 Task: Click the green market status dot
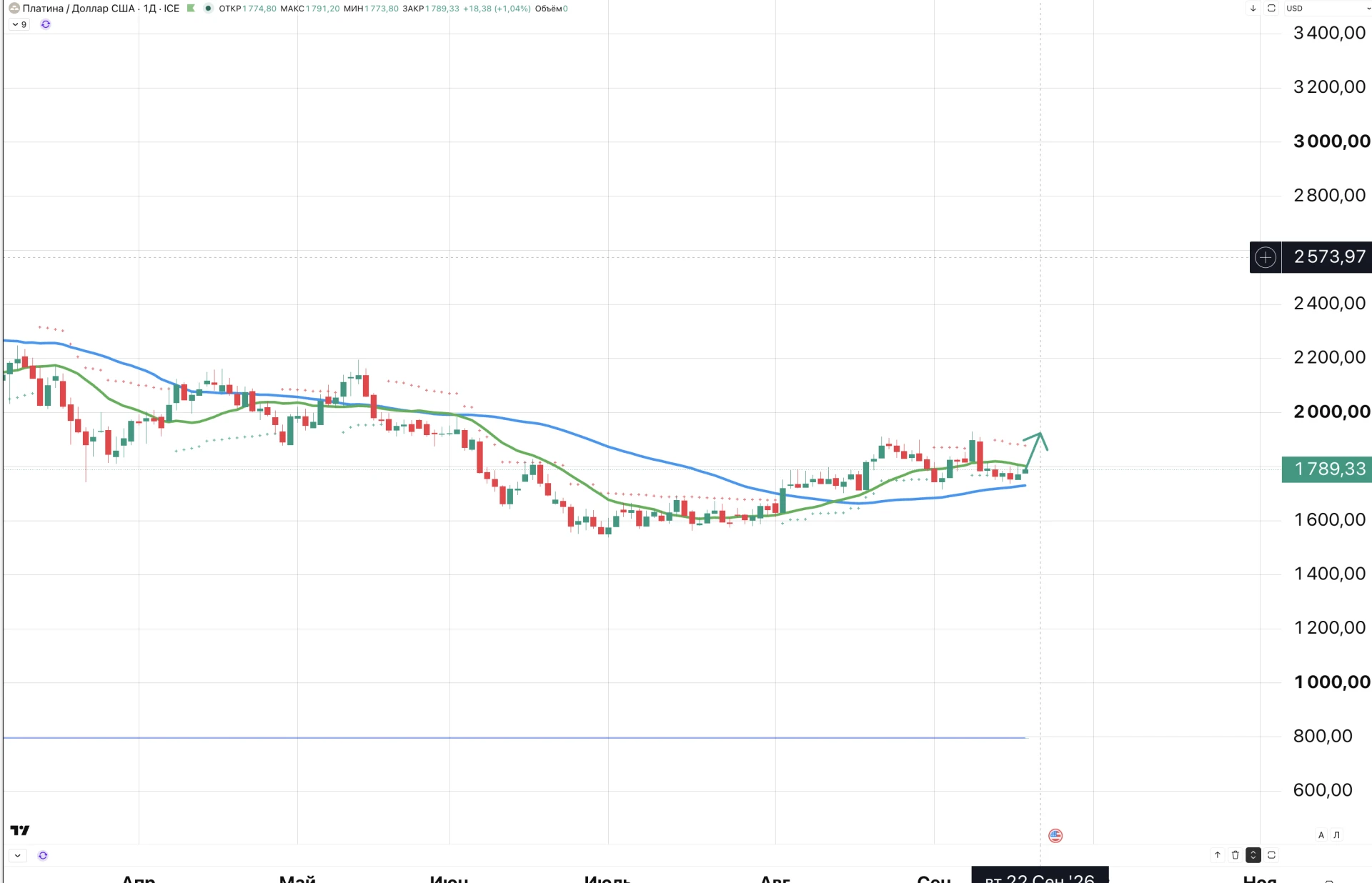(x=208, y=9)
